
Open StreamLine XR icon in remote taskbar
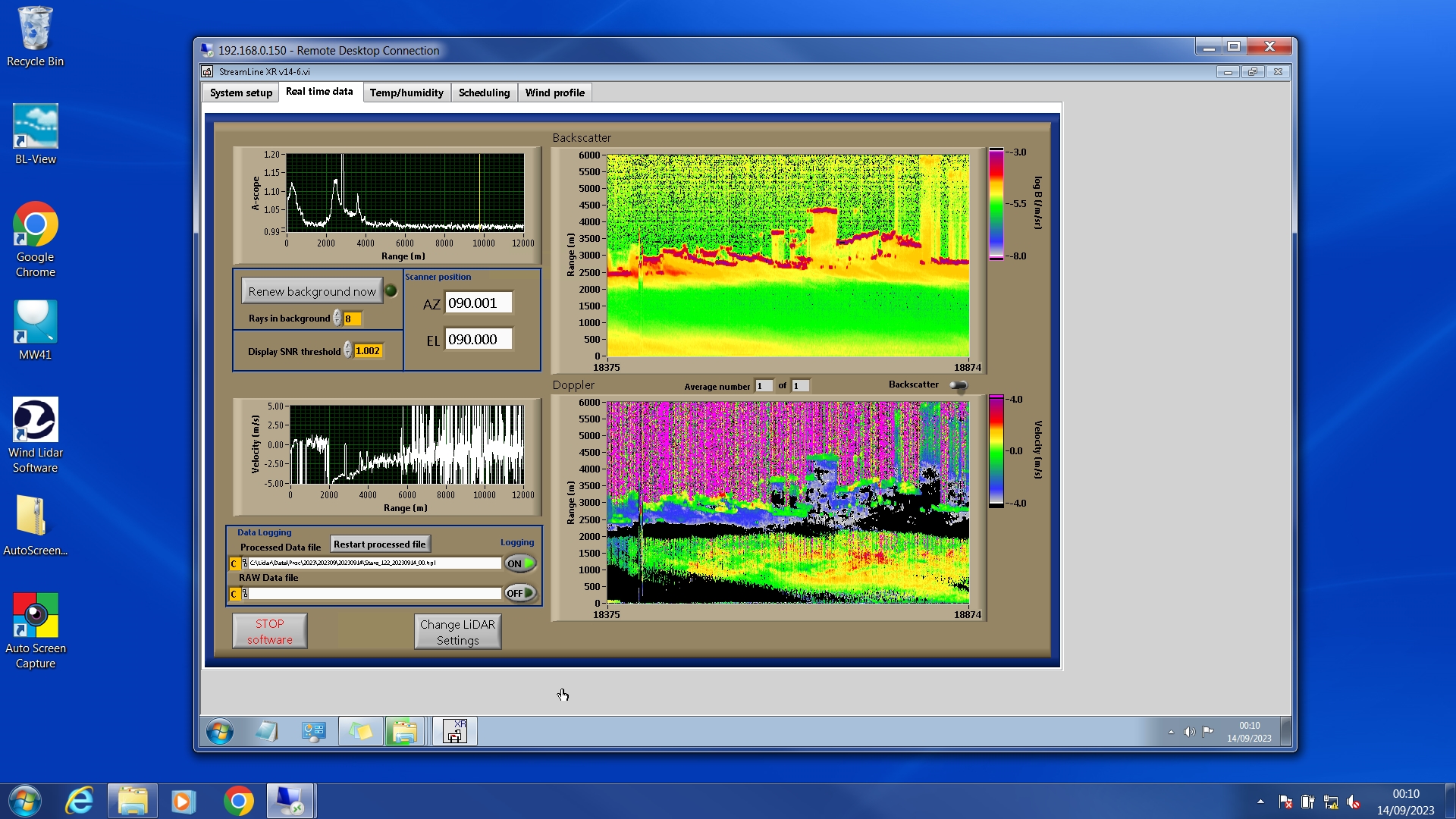click(x=454, y=732)
